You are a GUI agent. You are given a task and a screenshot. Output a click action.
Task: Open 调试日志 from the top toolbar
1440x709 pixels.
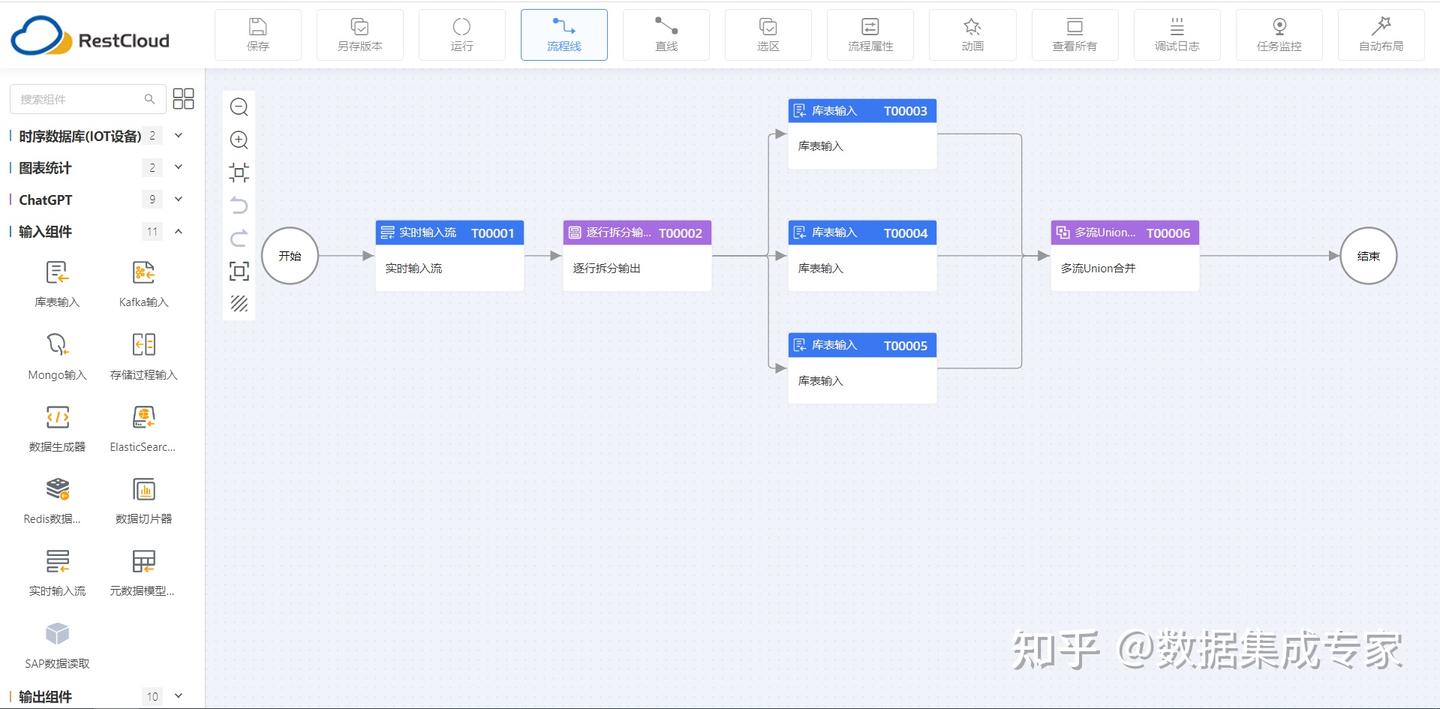1177,34
